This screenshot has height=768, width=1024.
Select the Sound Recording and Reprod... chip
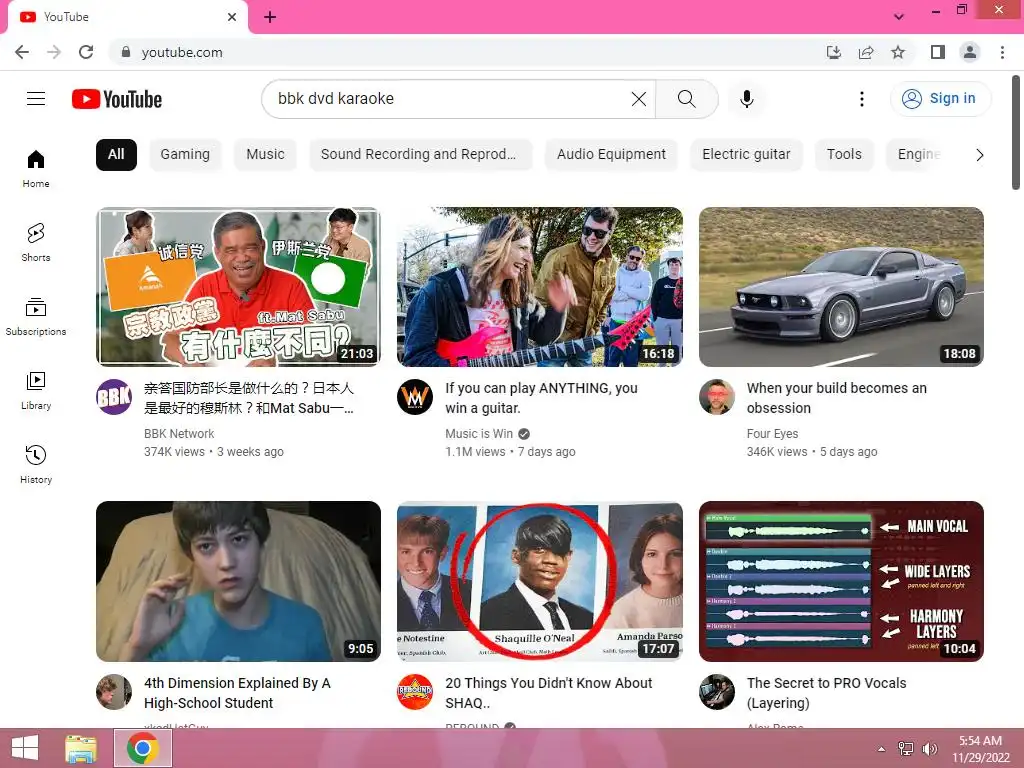click(x=419, y=155)
